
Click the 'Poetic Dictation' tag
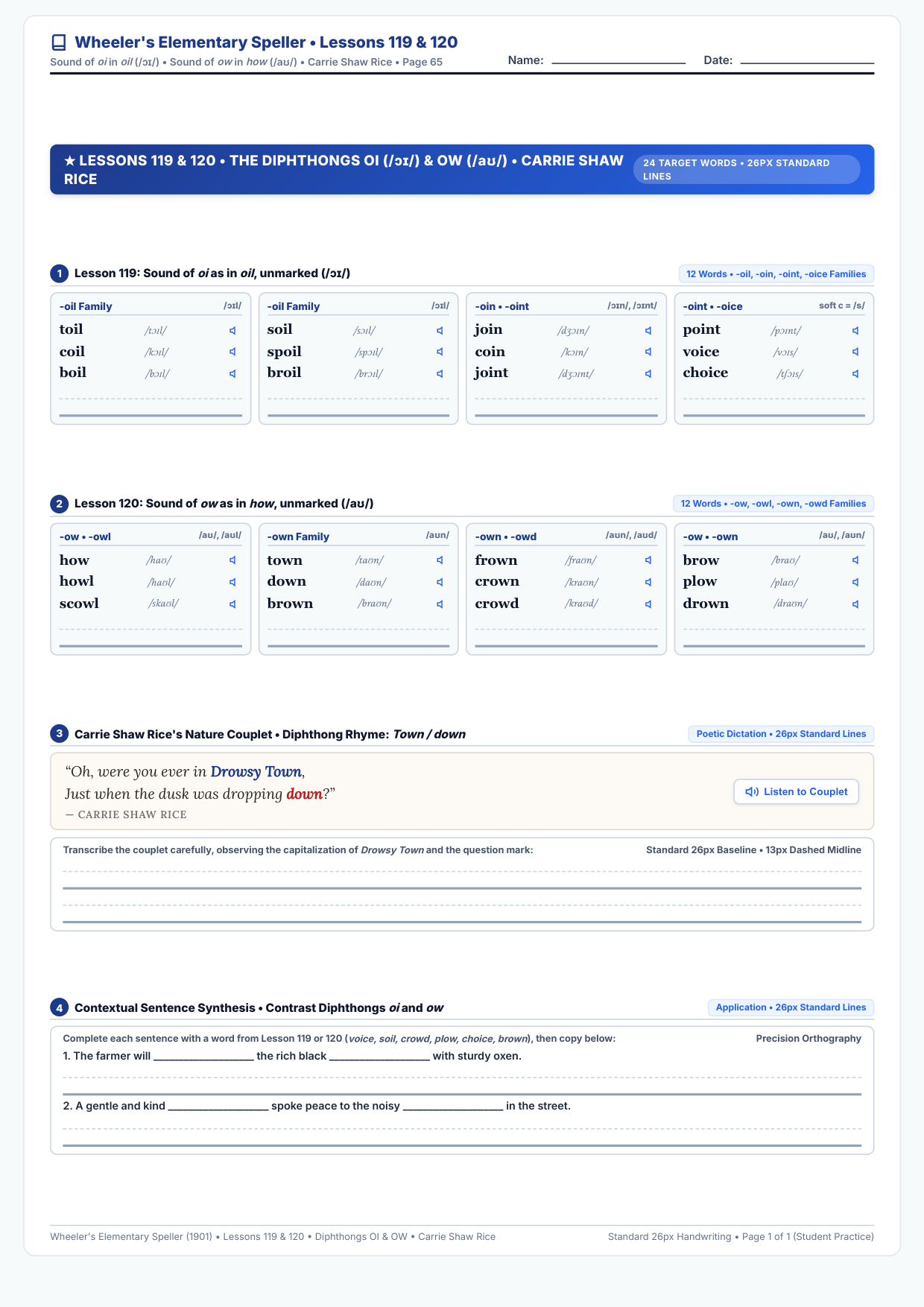click(x=781, y=734)
